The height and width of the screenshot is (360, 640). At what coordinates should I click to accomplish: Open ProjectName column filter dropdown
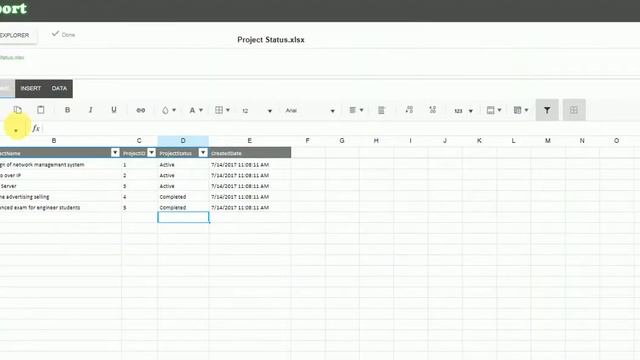[115, 153]
